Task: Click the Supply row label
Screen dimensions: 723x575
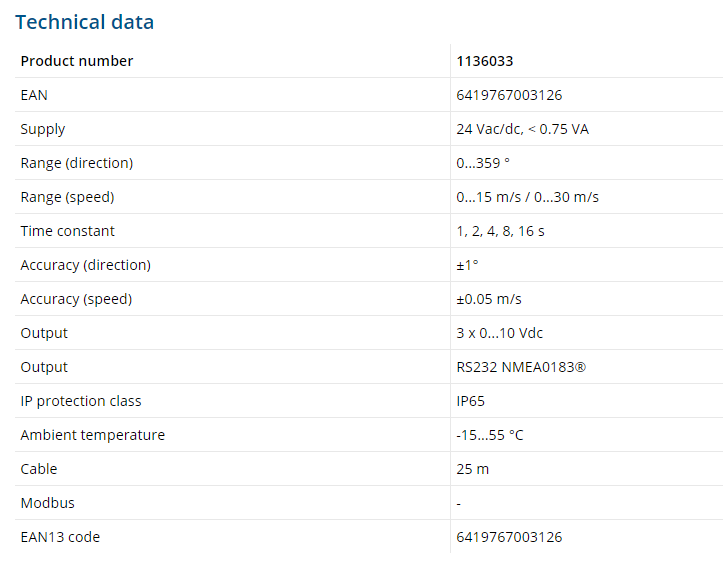Action: [43, 129]
